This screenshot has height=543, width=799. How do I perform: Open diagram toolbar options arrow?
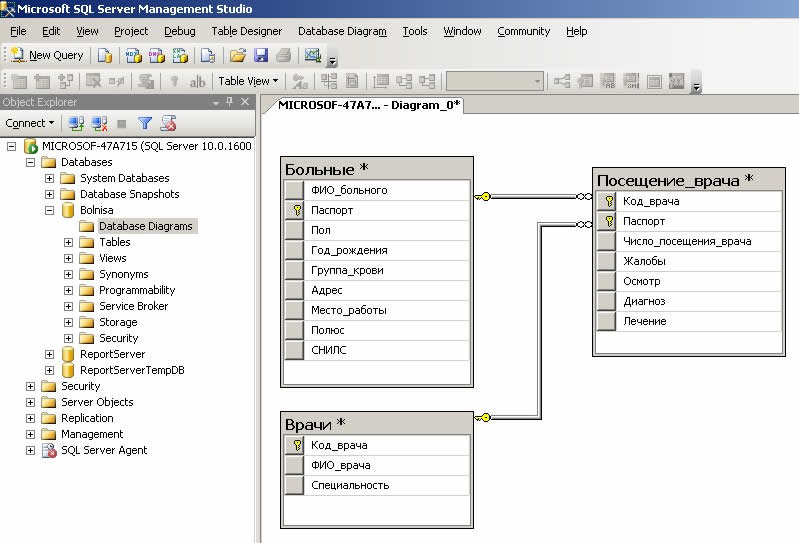coord(696,87)
